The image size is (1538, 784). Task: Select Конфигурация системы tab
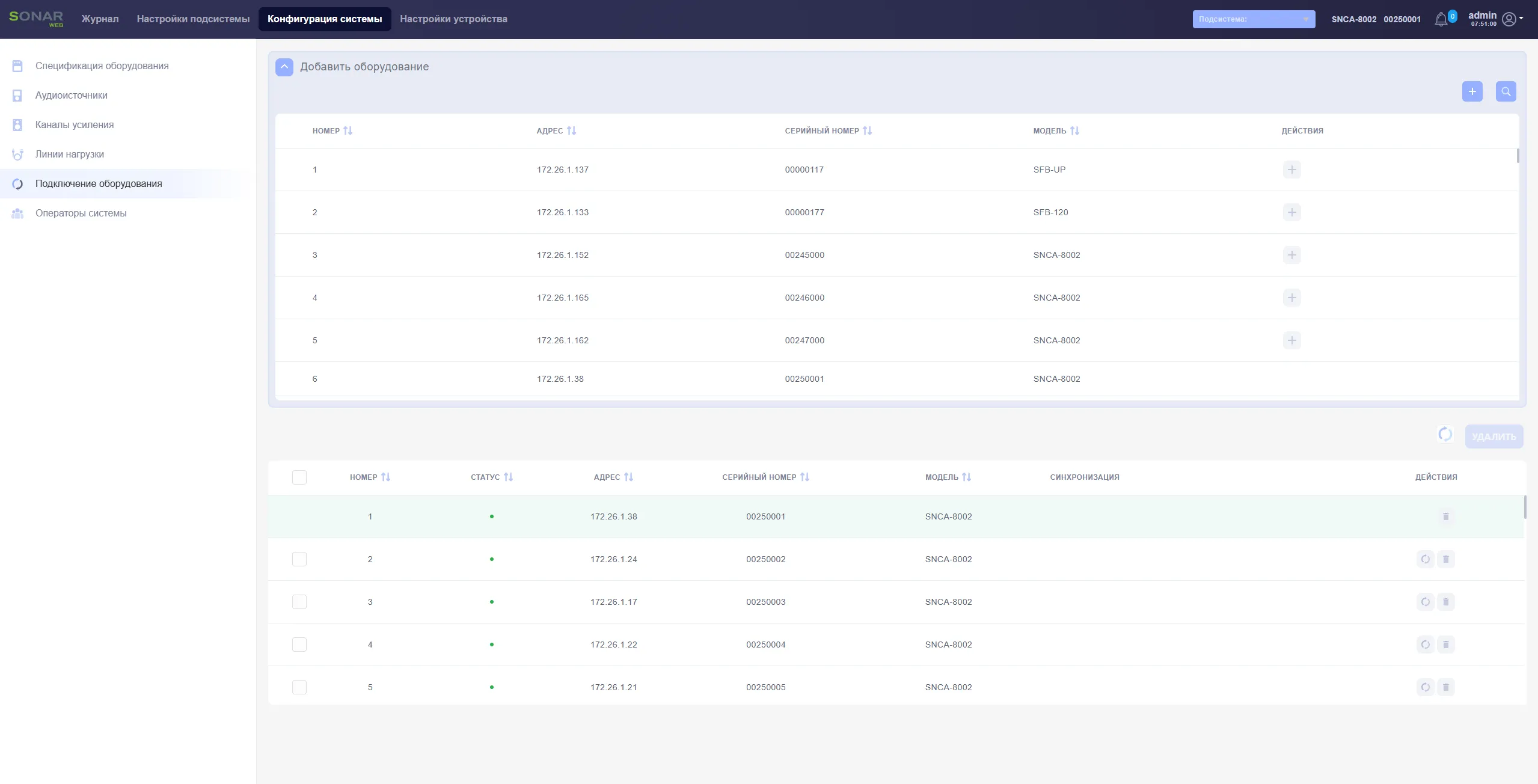pyautogui.click(x=325, y=19)
